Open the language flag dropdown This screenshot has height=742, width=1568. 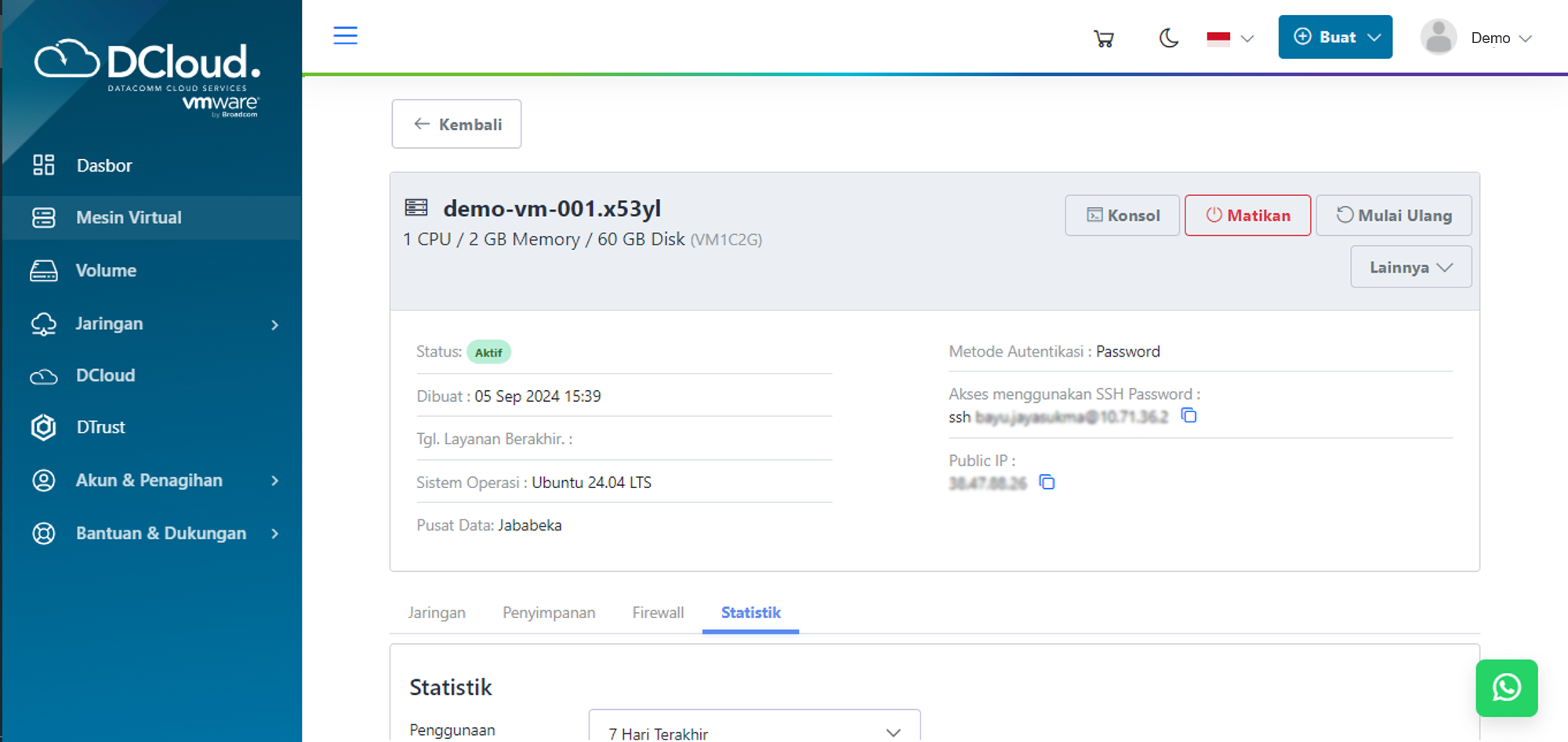pyautogui.click(x=1229, y=37)
